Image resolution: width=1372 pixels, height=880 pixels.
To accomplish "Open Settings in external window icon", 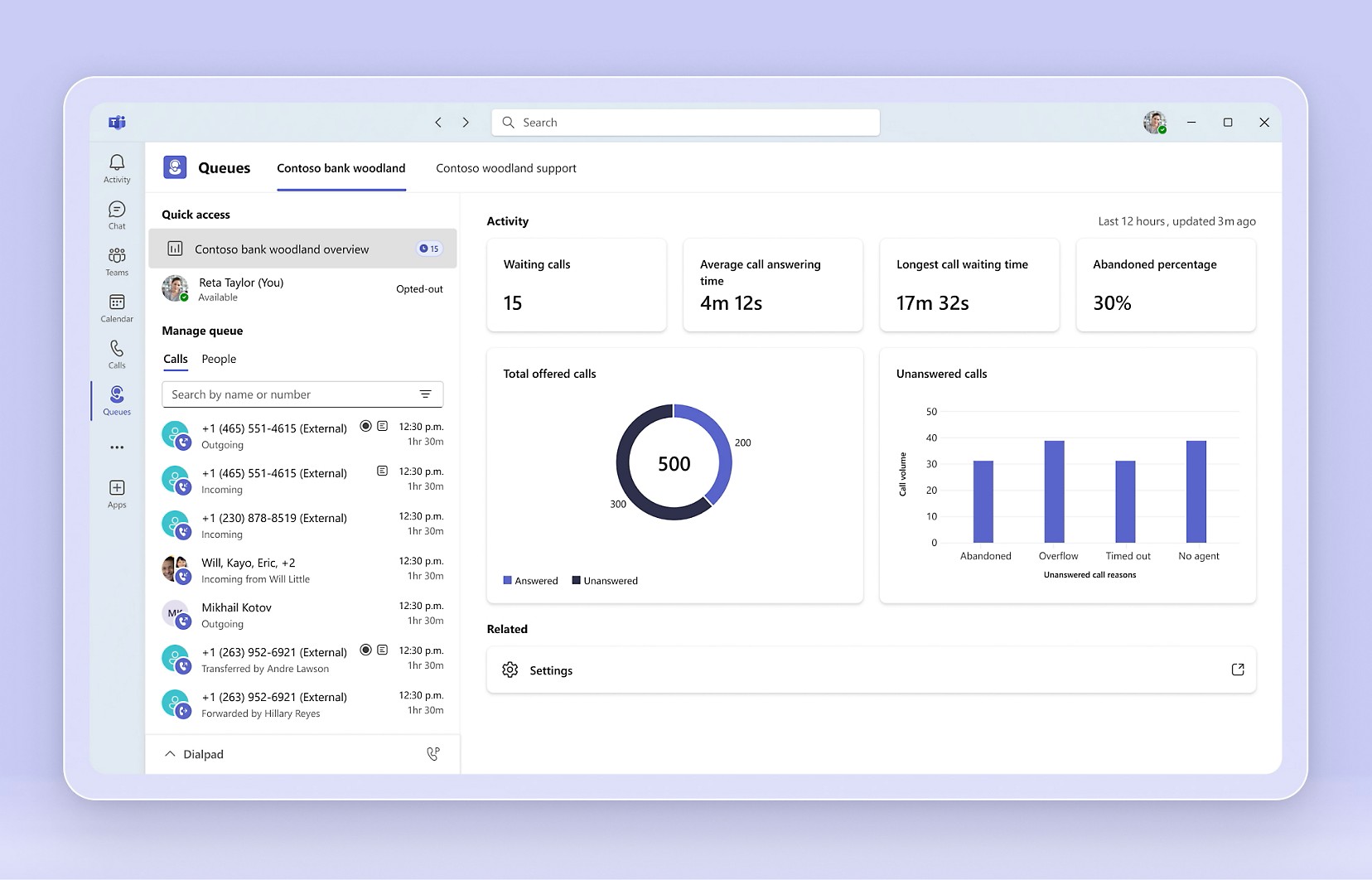I will (x=1238, y=670).
